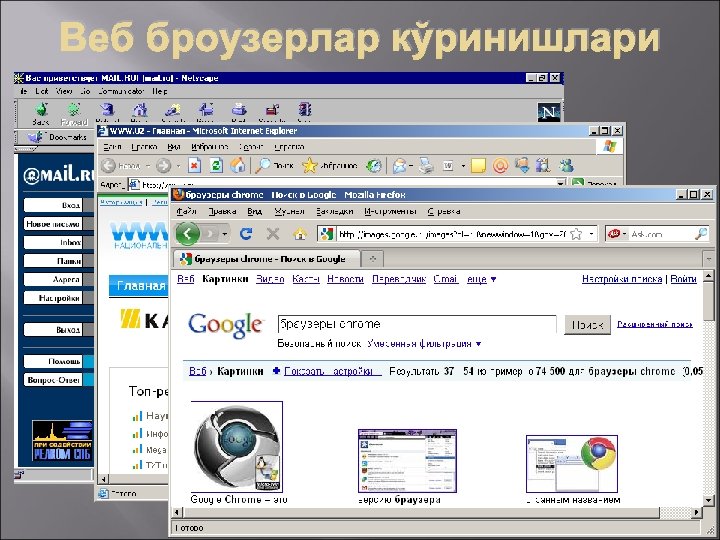This screenshot has height=540, width=720.
Task: Open black Chrome logo image thumbnail
Action: coord(236,446)
